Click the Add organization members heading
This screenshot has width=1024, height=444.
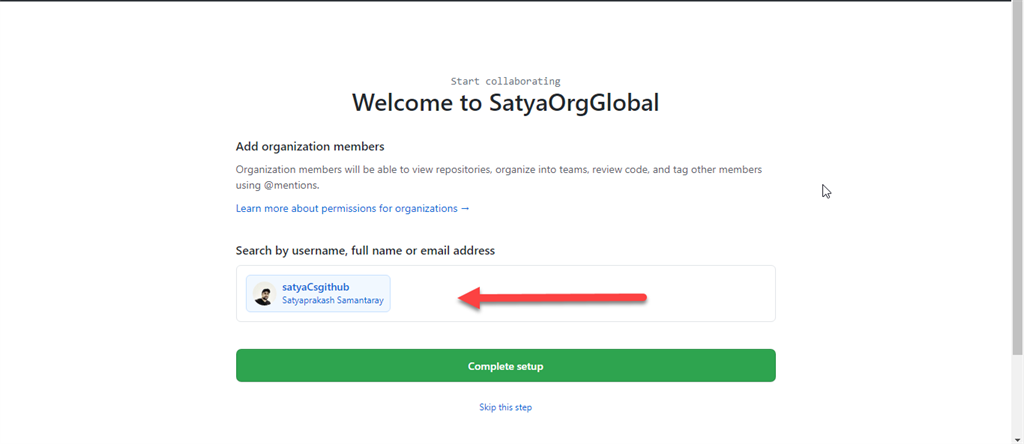[310, 147]
